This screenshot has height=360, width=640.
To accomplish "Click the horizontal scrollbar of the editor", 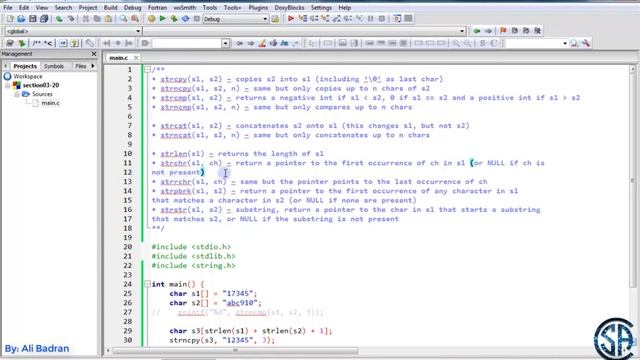I will pyautogui.click(x=236, y=350).
